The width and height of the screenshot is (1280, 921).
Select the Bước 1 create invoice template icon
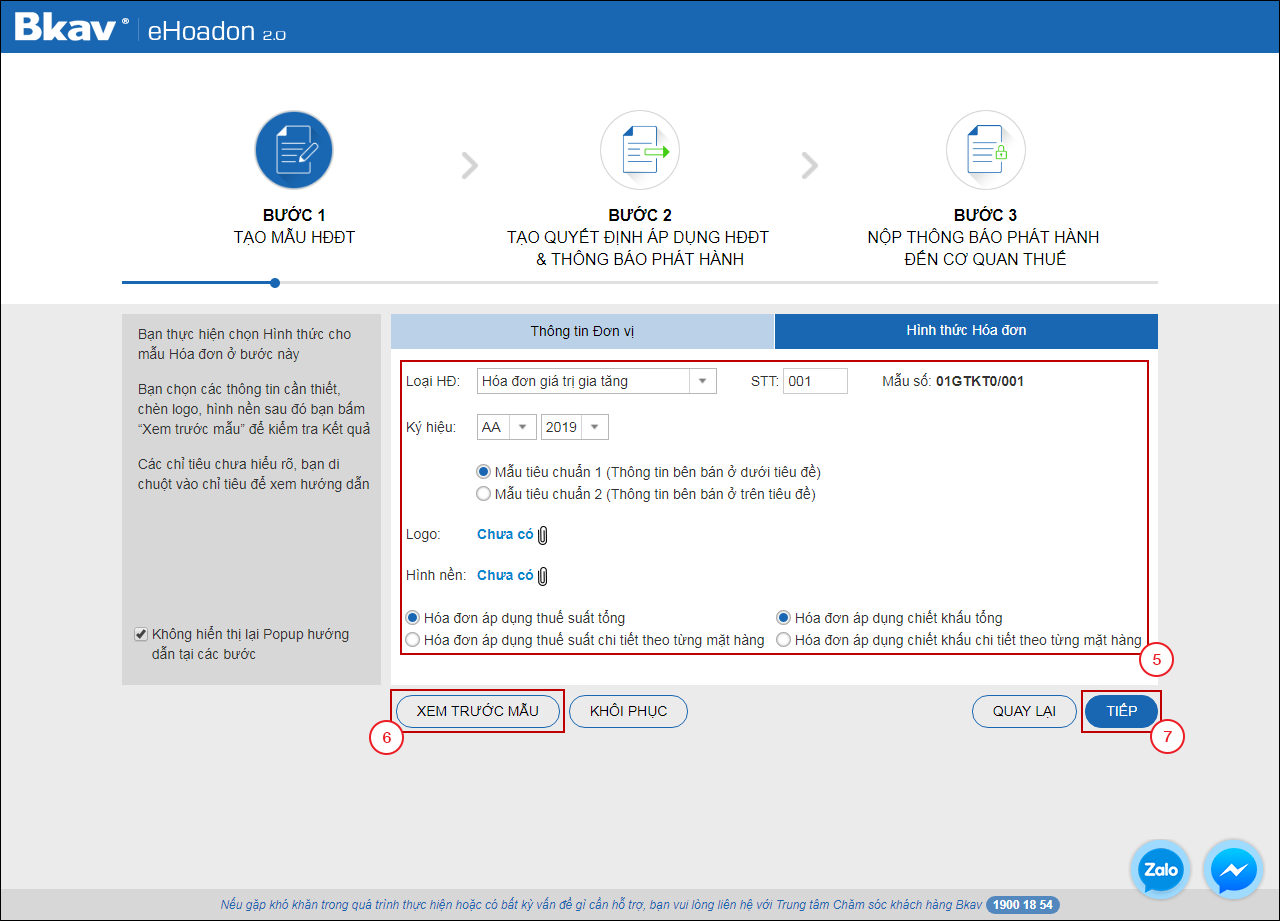pyautogui.click(x=294, y=151)
